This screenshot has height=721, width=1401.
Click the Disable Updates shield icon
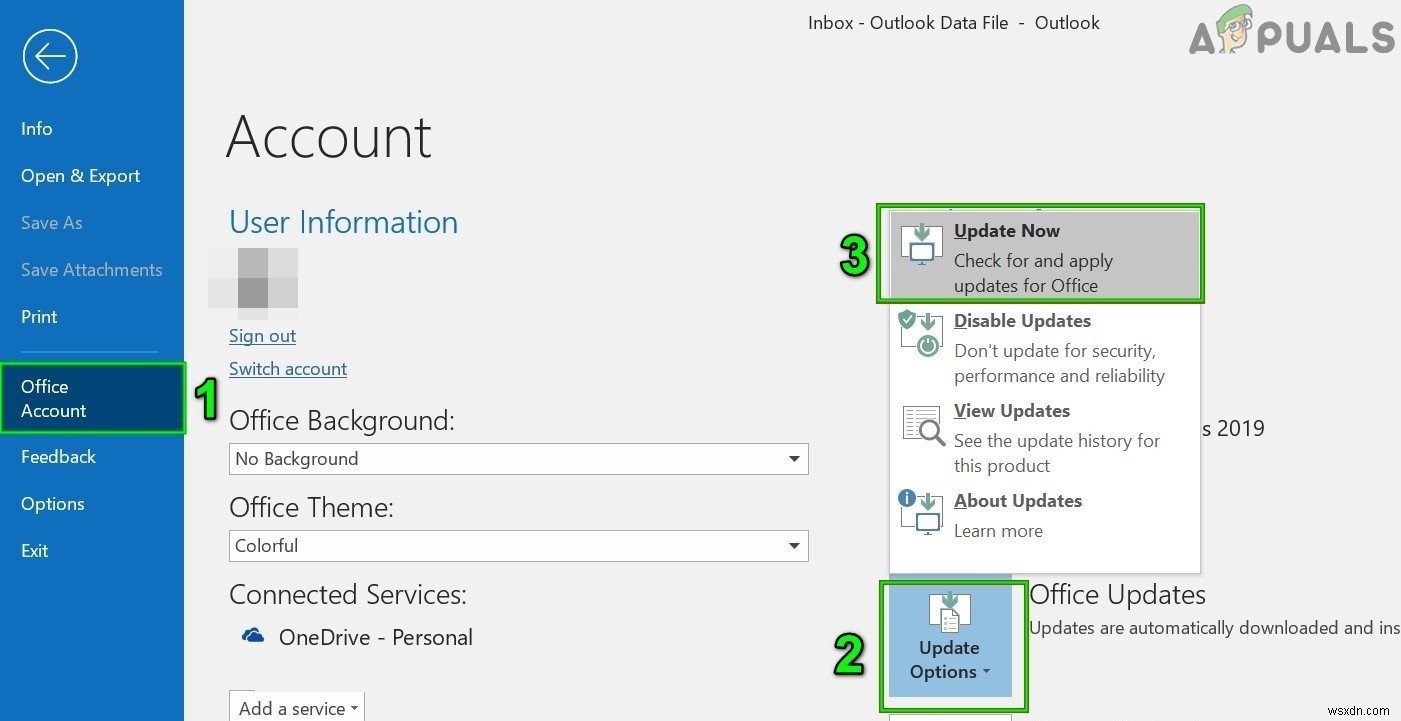pos(920,333)
